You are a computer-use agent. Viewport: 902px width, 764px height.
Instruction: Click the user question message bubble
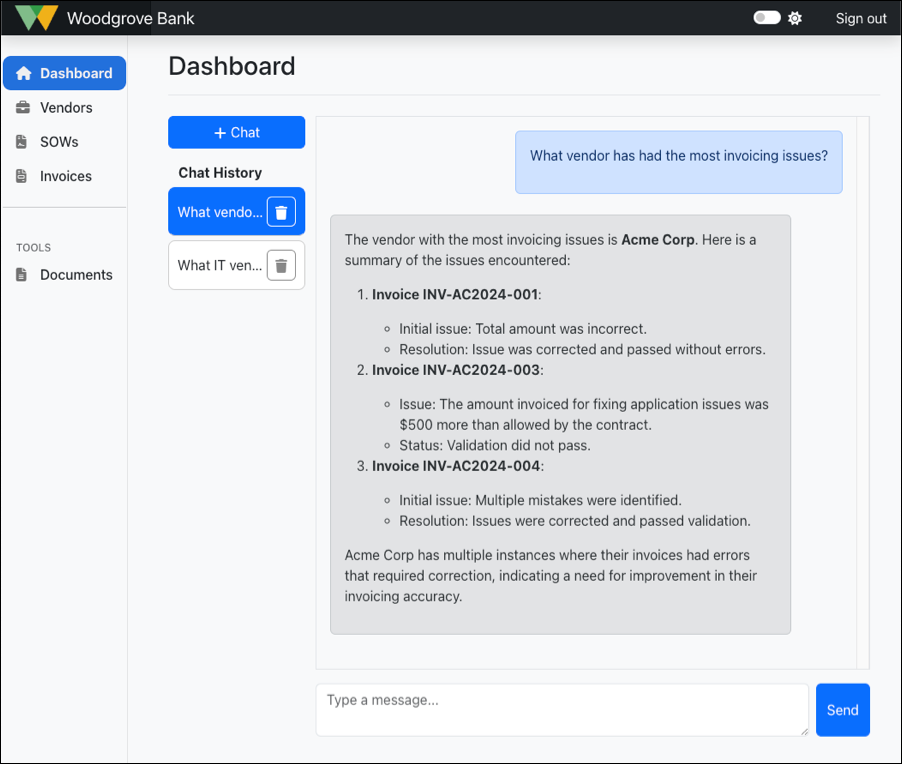[x=679, y=162]
